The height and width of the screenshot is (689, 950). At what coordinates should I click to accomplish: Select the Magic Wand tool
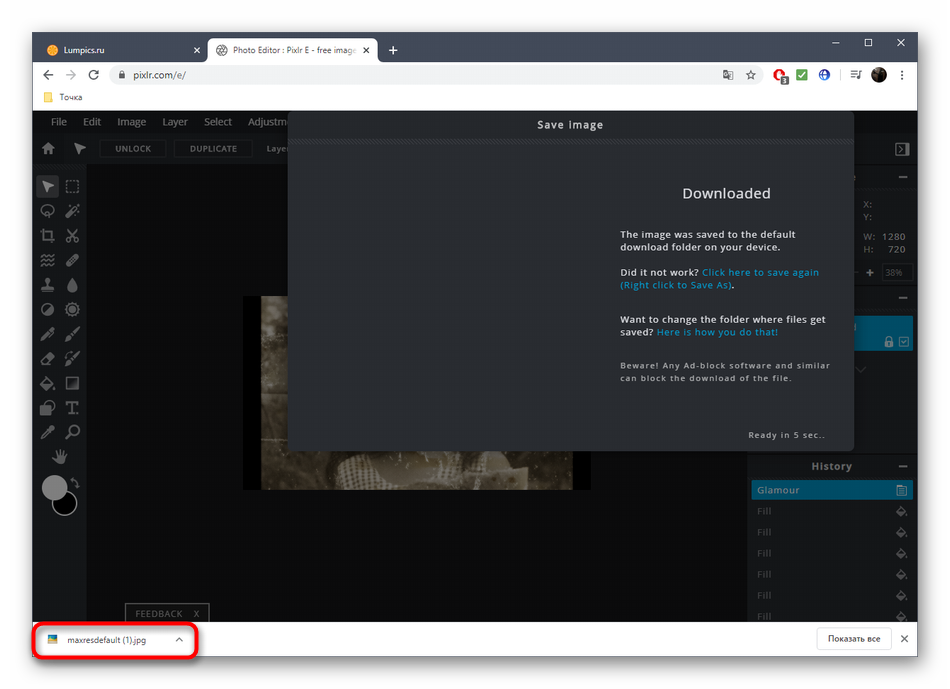click(x=73, y=211)
